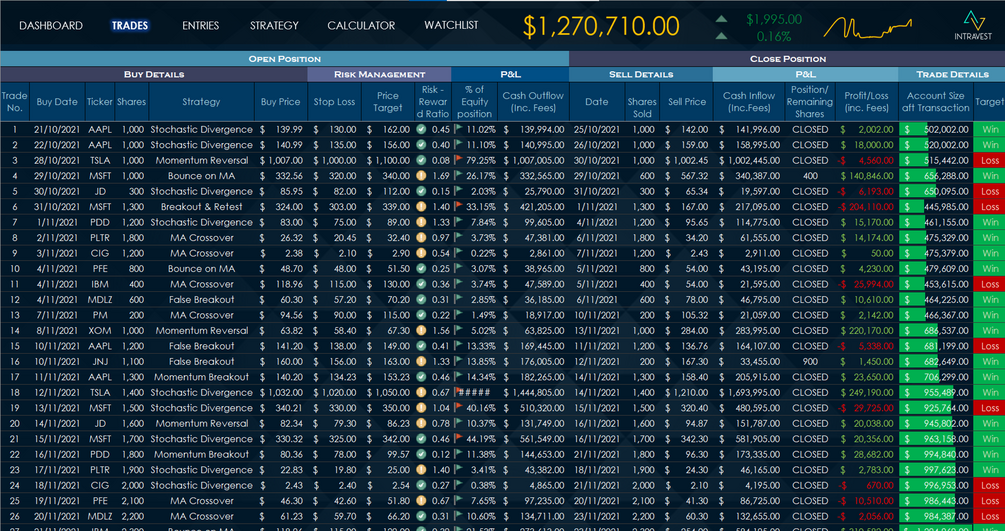1005x531 pixels.
Task: Select the TRADES tab
Action: pyautogui.click(x=129, y=26)
